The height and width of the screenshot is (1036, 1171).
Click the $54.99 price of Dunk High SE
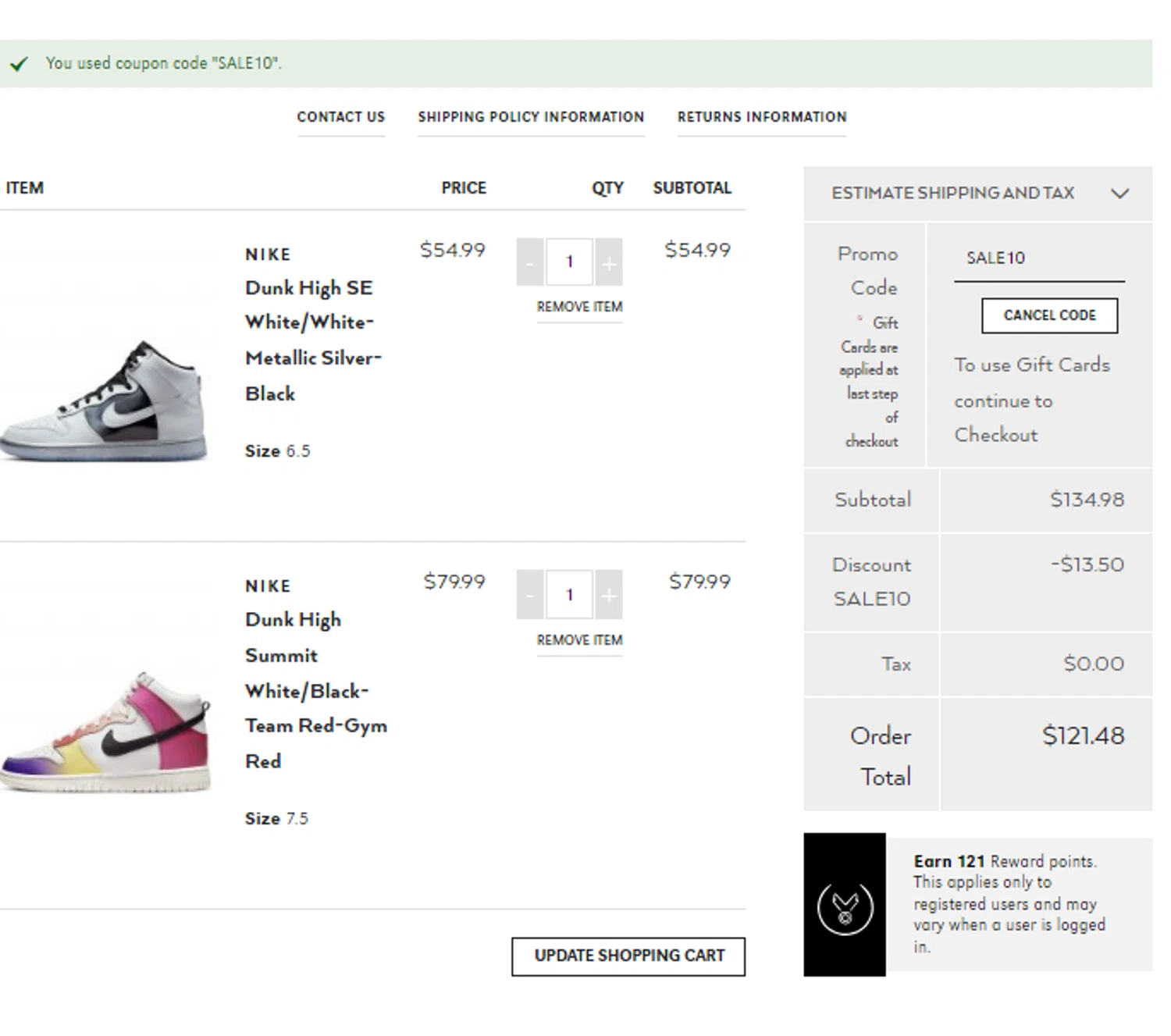453,250
